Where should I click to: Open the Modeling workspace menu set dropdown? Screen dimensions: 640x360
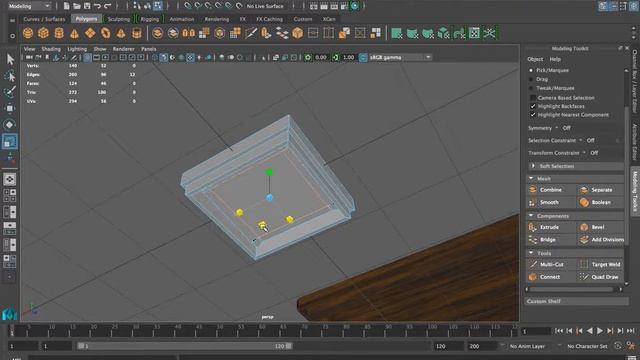[x=29, y=6]
